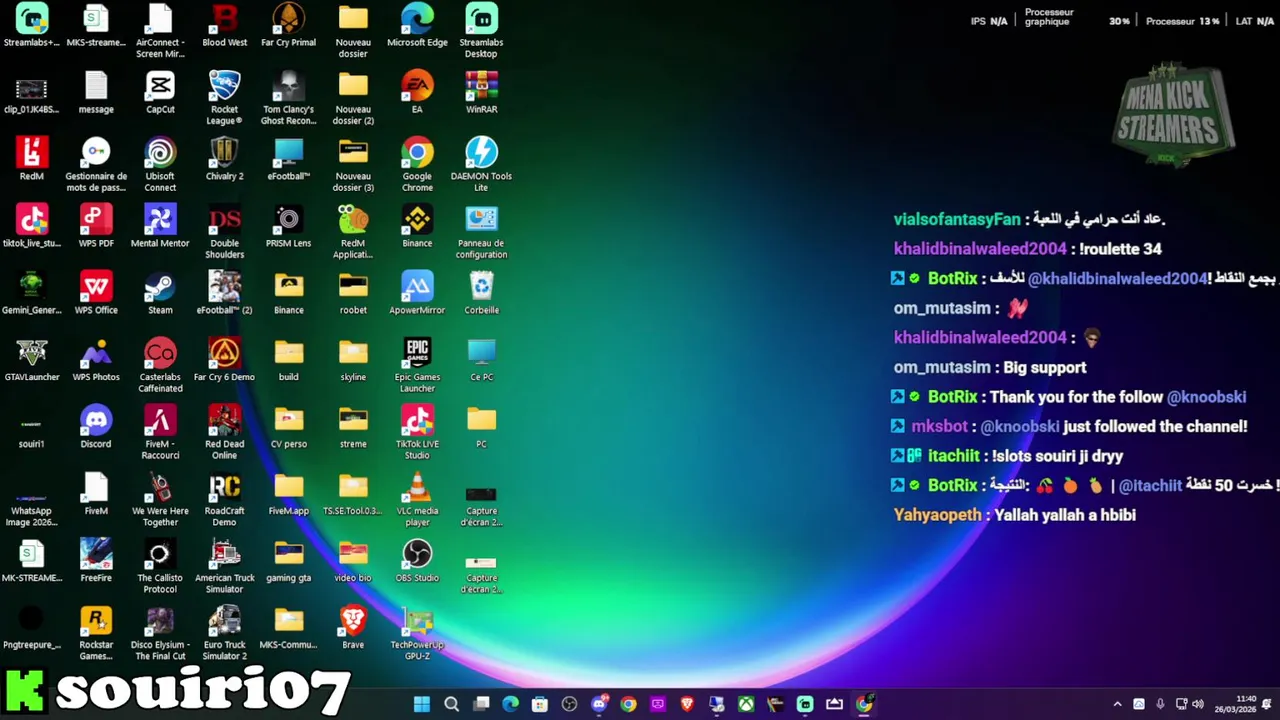Open OBS Studio desktop icon

point(417,562)
